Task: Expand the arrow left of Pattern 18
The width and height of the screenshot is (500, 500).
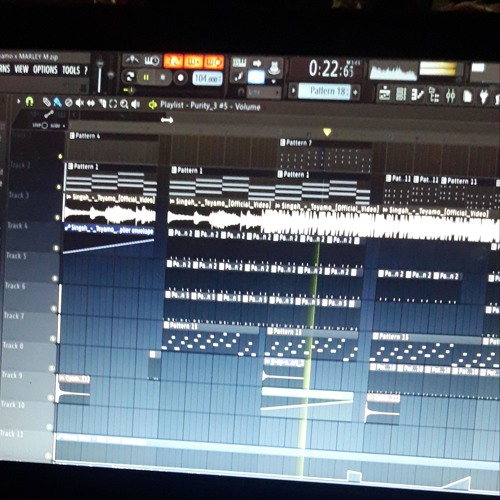Action: [x=293, y=91]
